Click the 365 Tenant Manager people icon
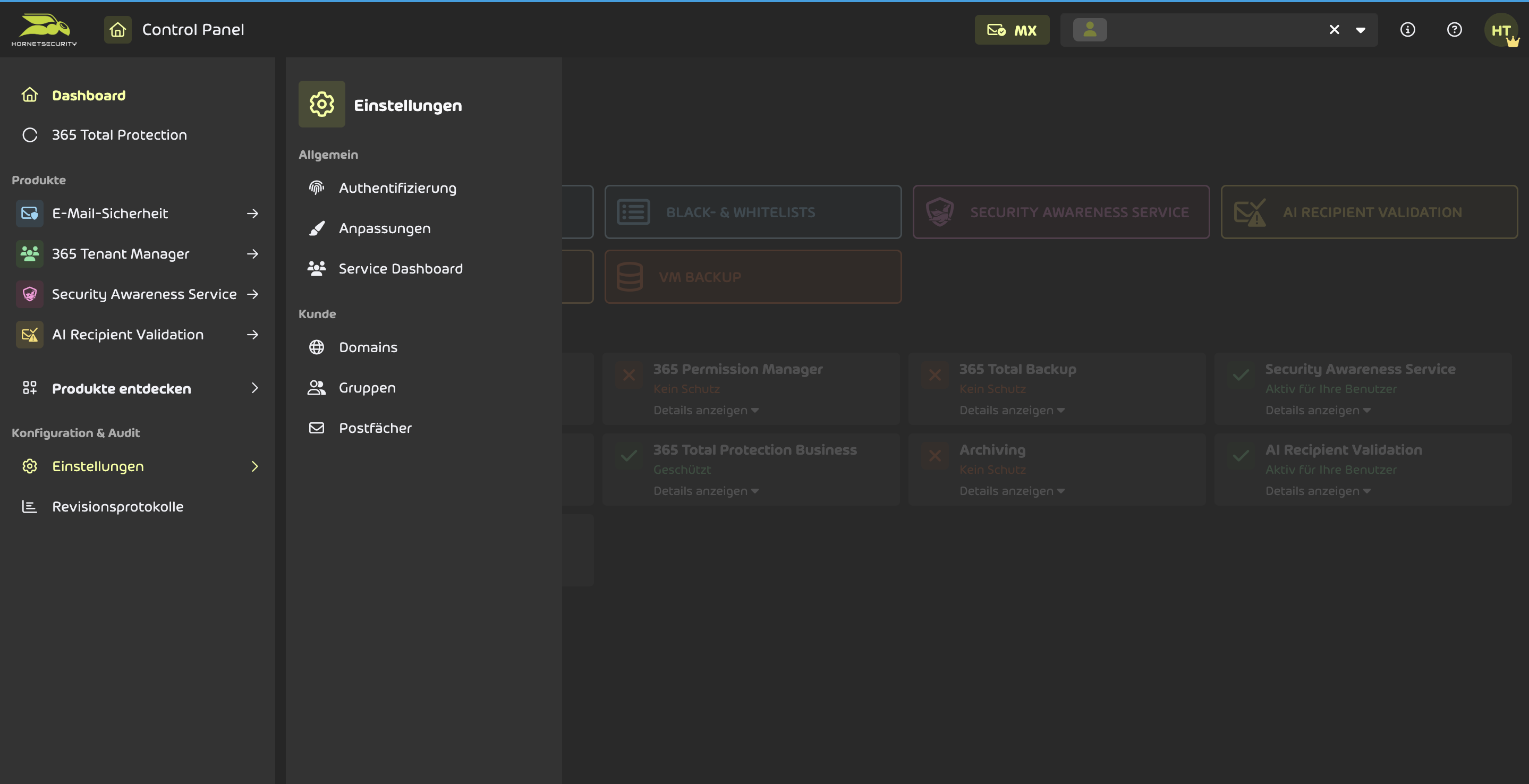Image resolution: width=1529 pixels, height=784 pixels. click(x=30, y=253)
